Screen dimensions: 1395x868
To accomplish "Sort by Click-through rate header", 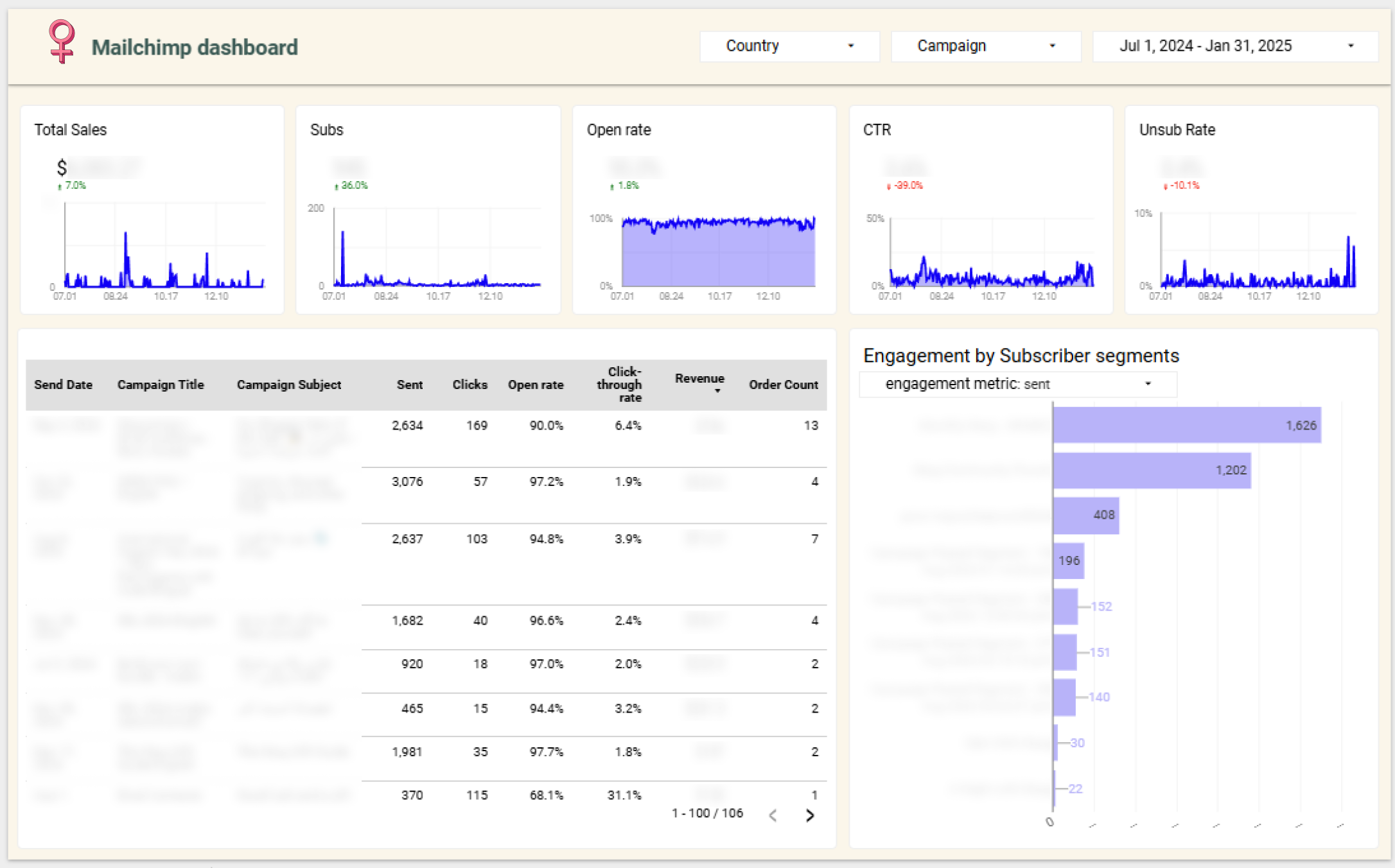I will pos(619,385).
